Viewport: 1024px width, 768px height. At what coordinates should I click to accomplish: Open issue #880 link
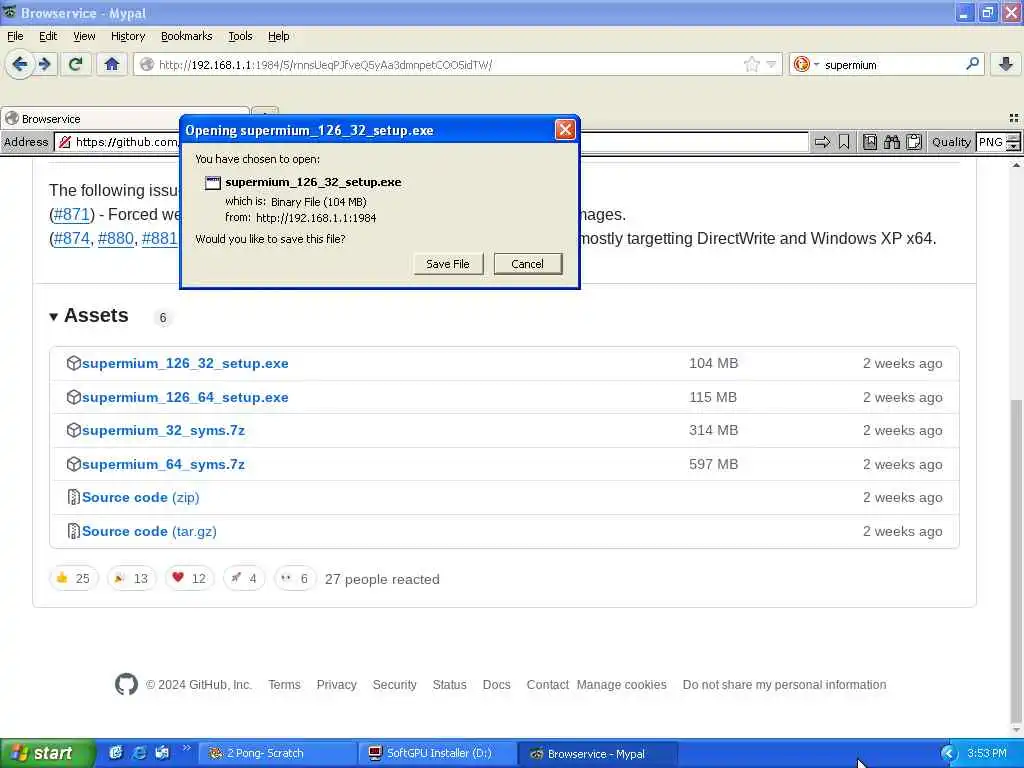(x=116, y=238)
